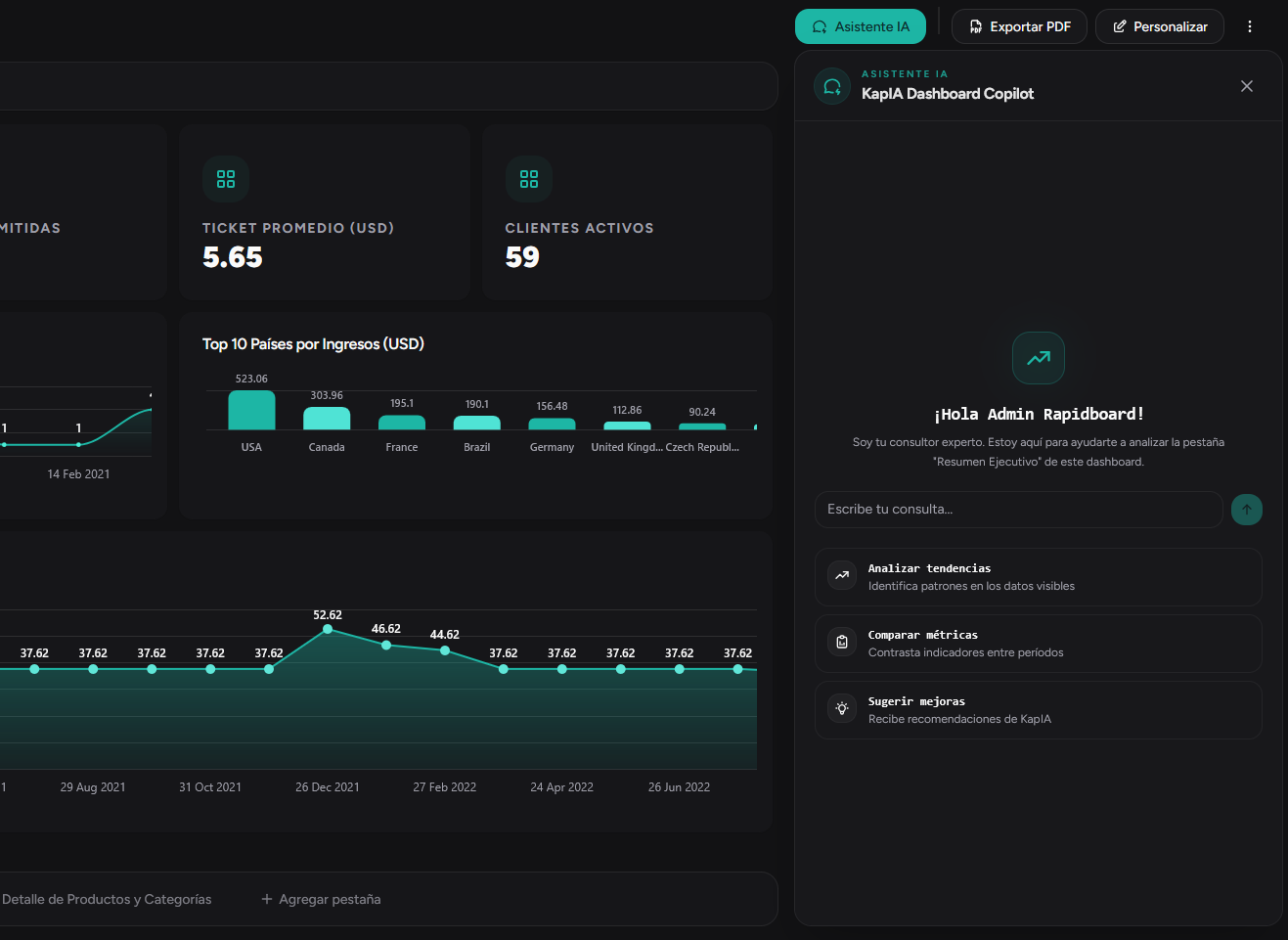This screenshot has width=1288, height=940.
Task: Open the Asistente IA button
Action: (x=861, y=26)
